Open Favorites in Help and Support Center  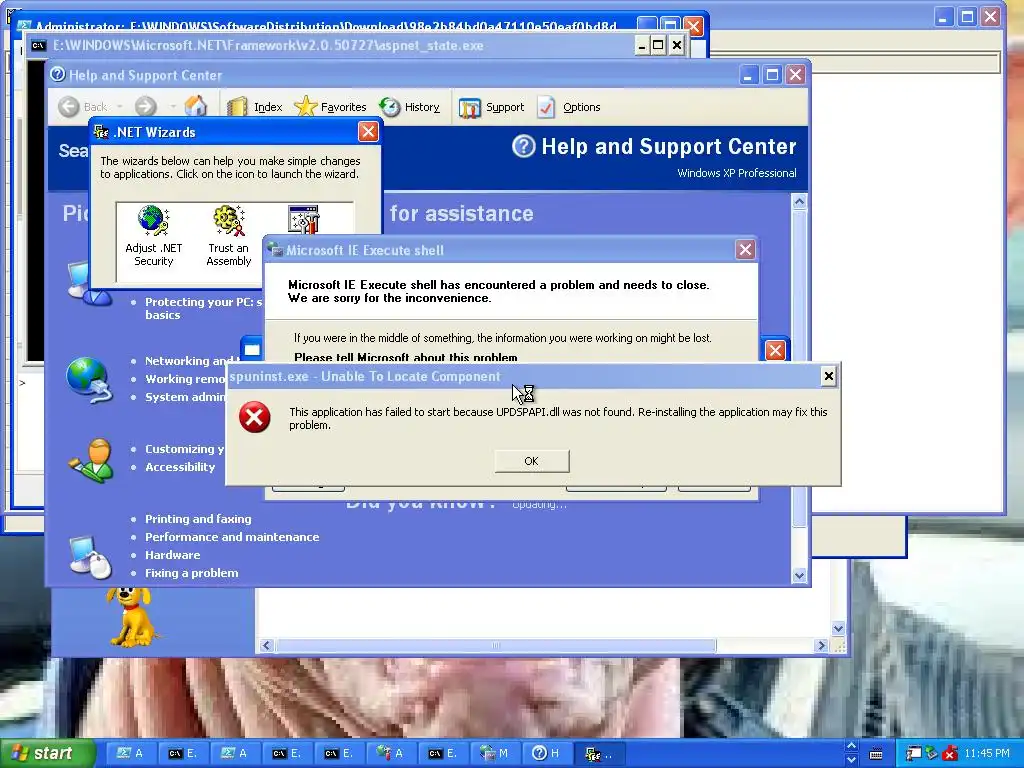(330, 107)
